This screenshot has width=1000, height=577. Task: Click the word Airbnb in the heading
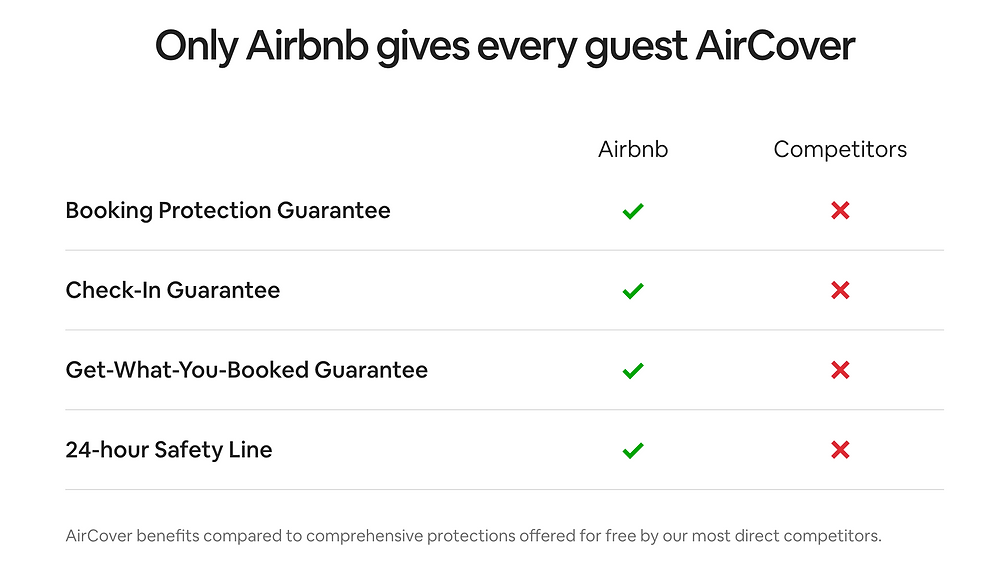[x=307, y=46]
